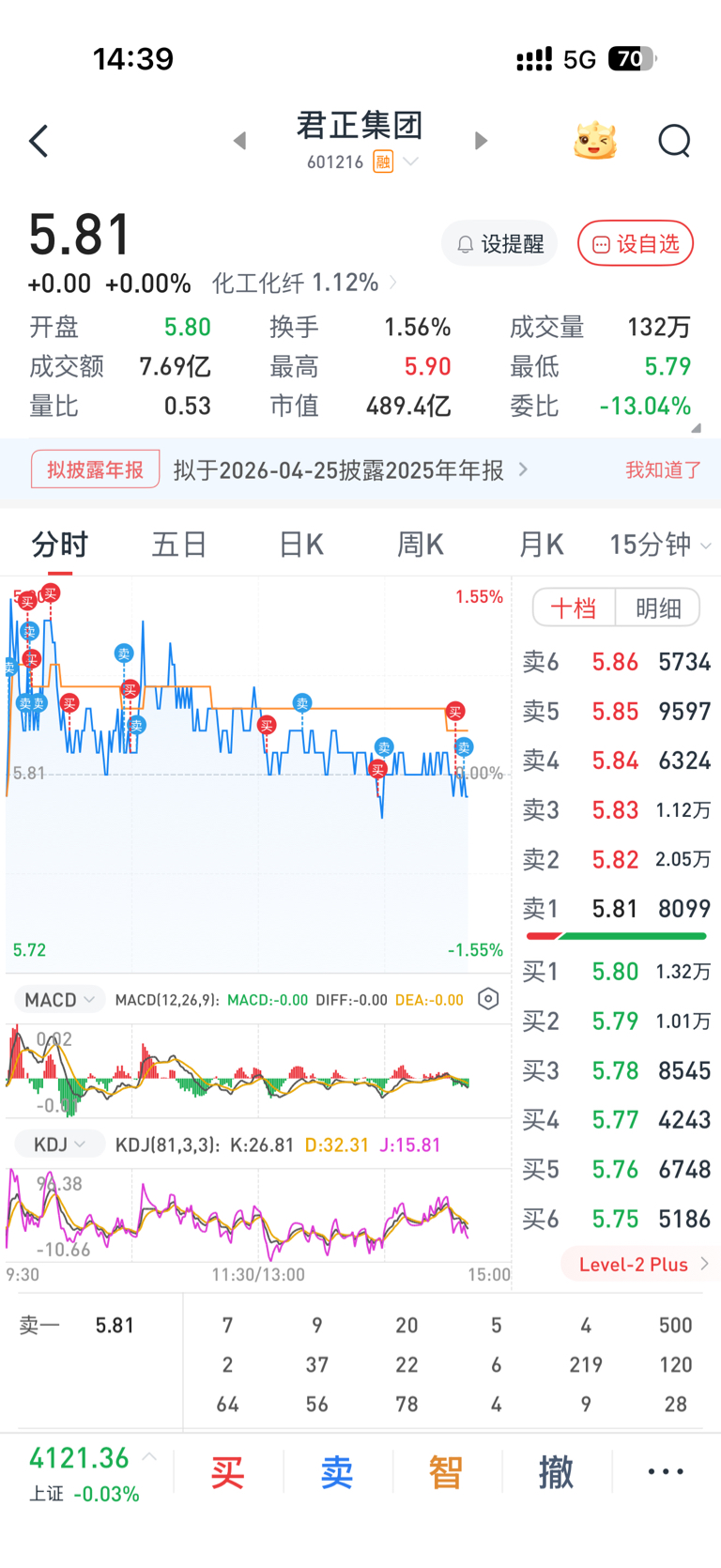Open 15分钟 period dropdown
This screenshot has height=1568, width=721.
point(660,545)
